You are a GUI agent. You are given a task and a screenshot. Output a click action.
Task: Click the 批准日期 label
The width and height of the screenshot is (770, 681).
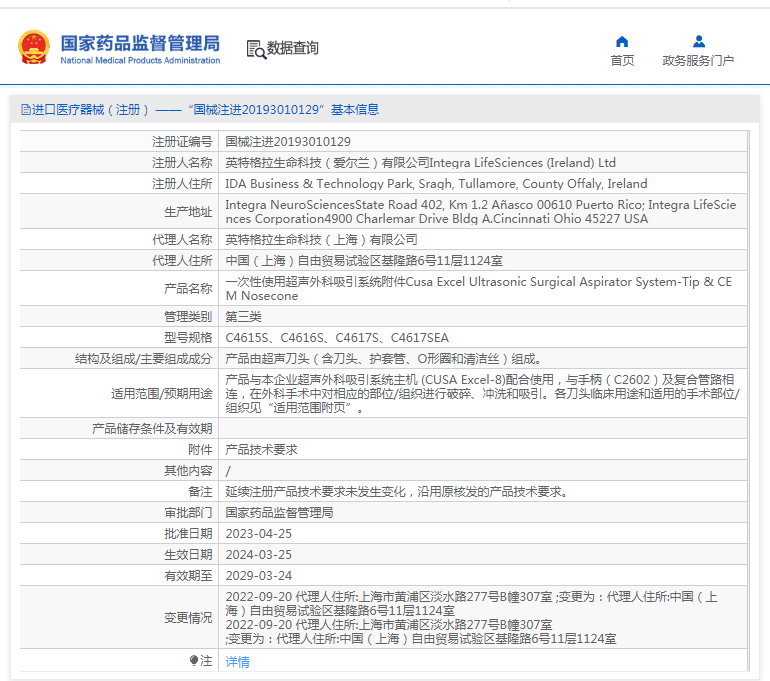pos(188,534)
